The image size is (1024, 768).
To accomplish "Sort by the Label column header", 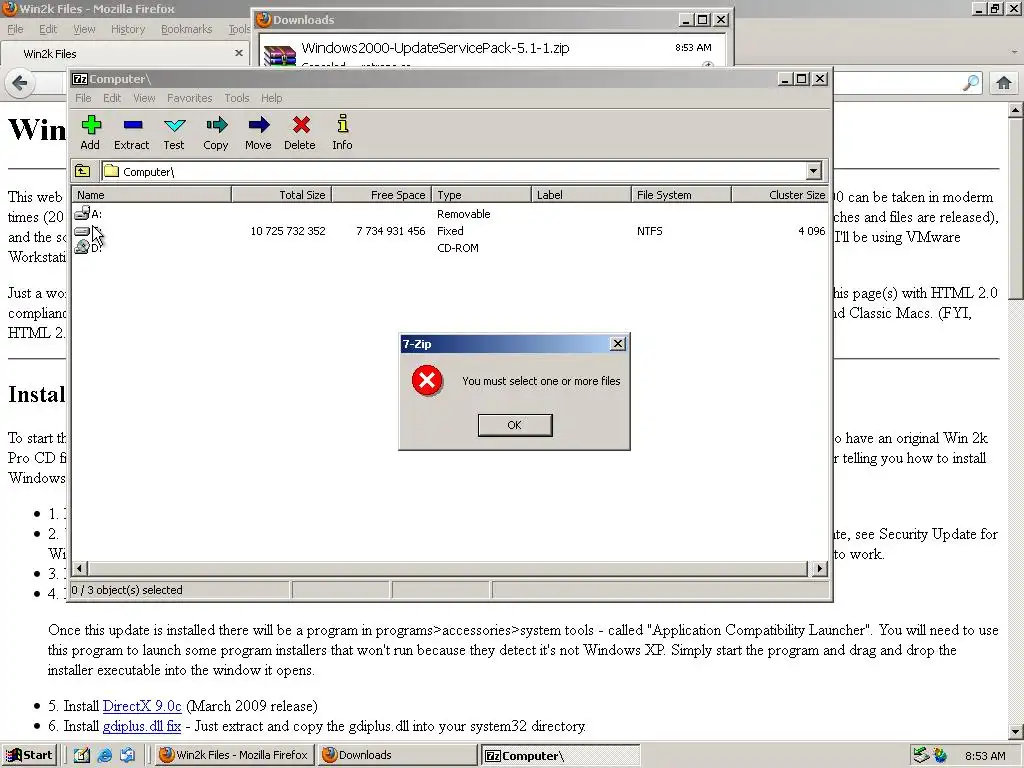I will click(x=581, y=195).
